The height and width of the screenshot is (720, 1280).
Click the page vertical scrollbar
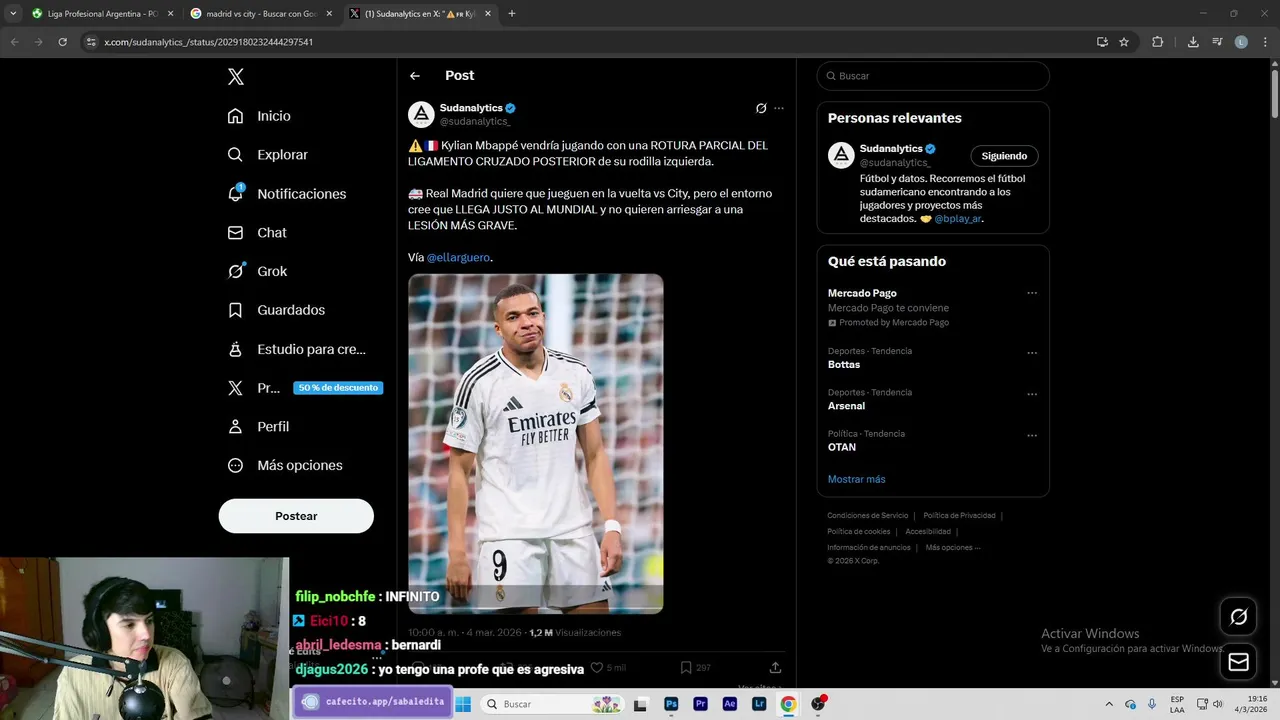(x=1274, y=95)
